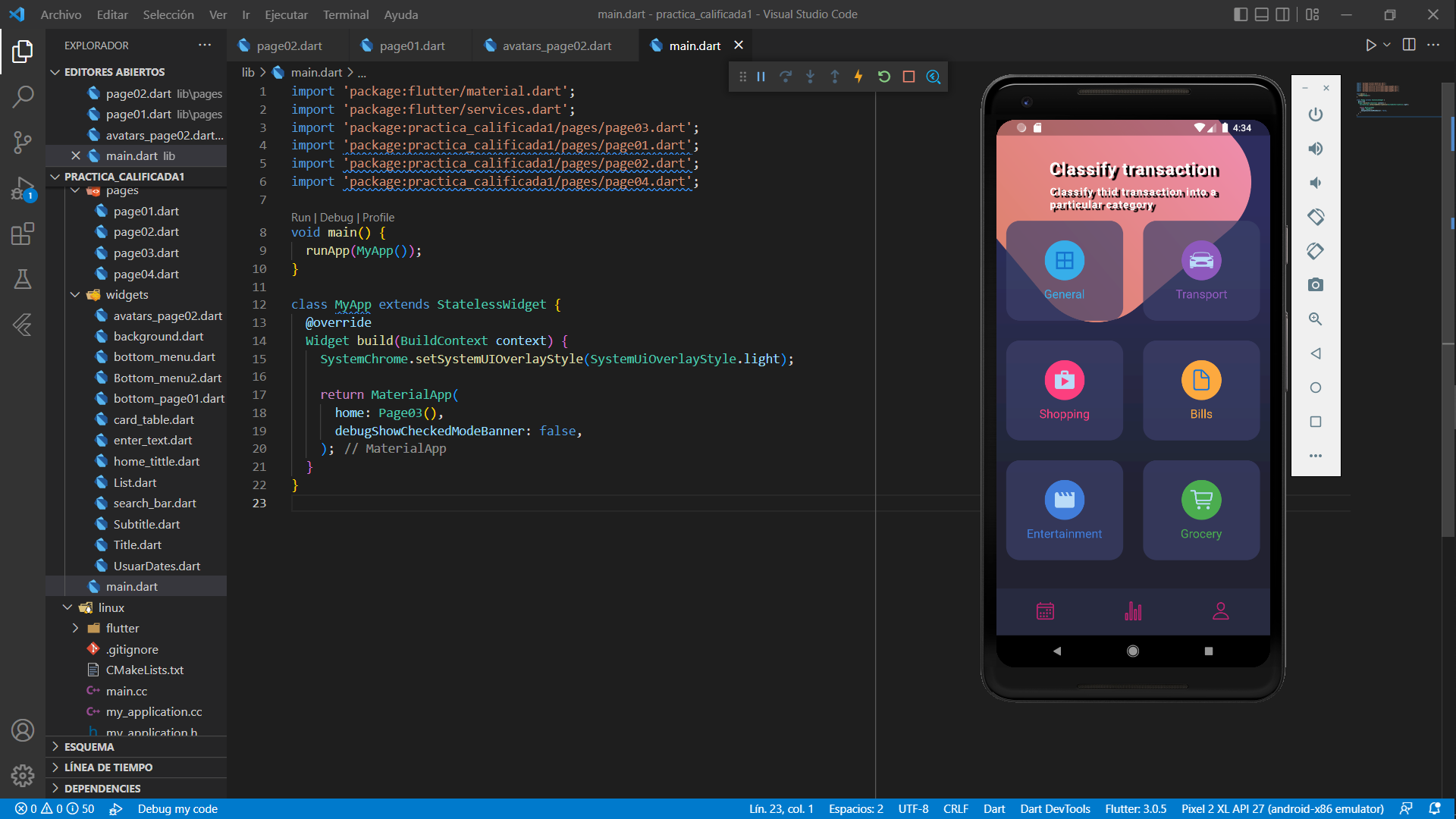Pause the debug session
The height and width of the screenshot is (819, 1456).
point(761,77)
